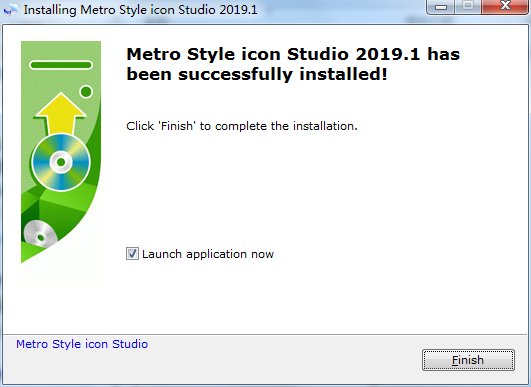Click the installer icon in the title bar
The image size is (531, 387).
9,10
